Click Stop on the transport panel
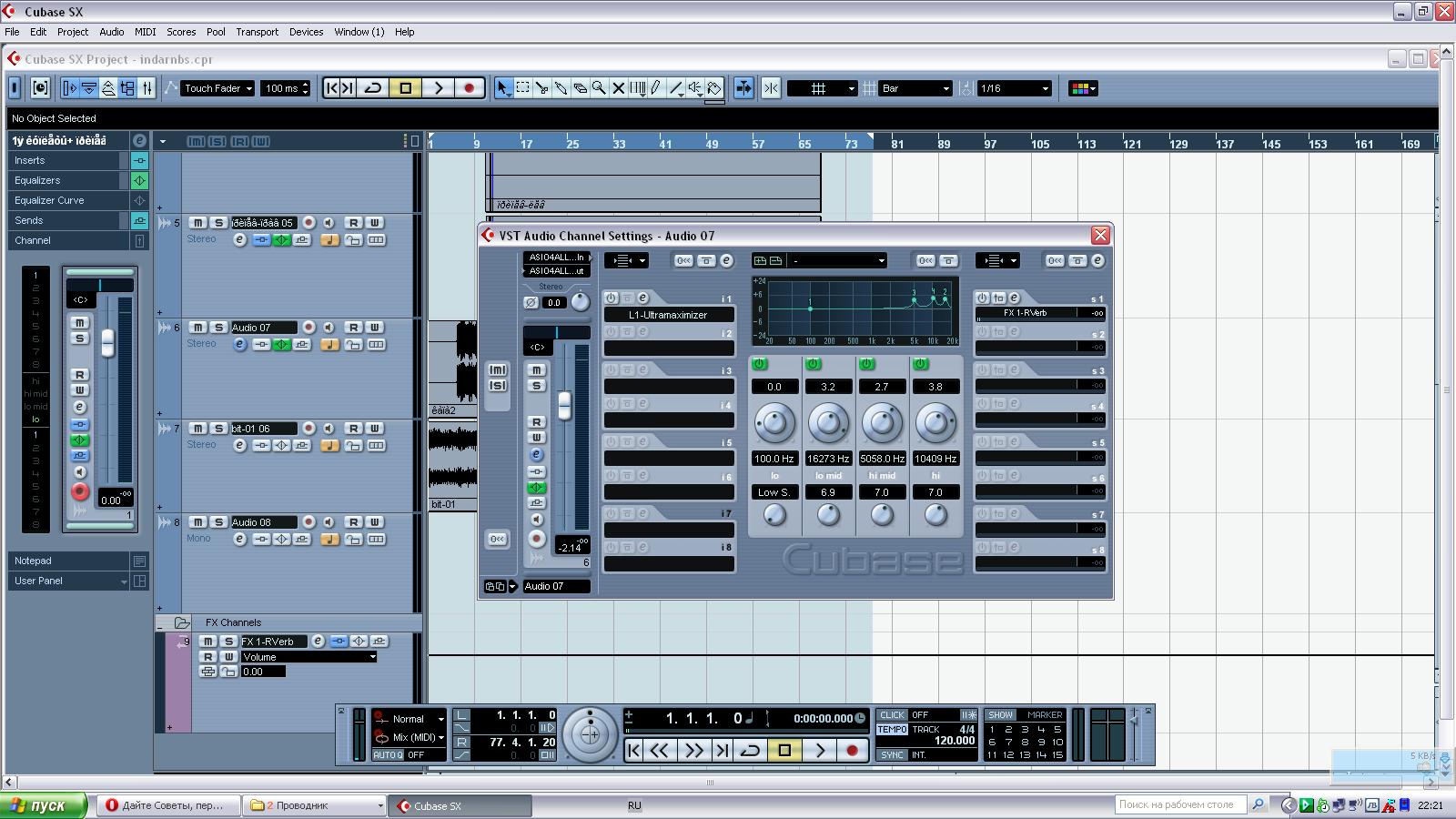This screenshot has height=819, width=1456. [784, 751]
